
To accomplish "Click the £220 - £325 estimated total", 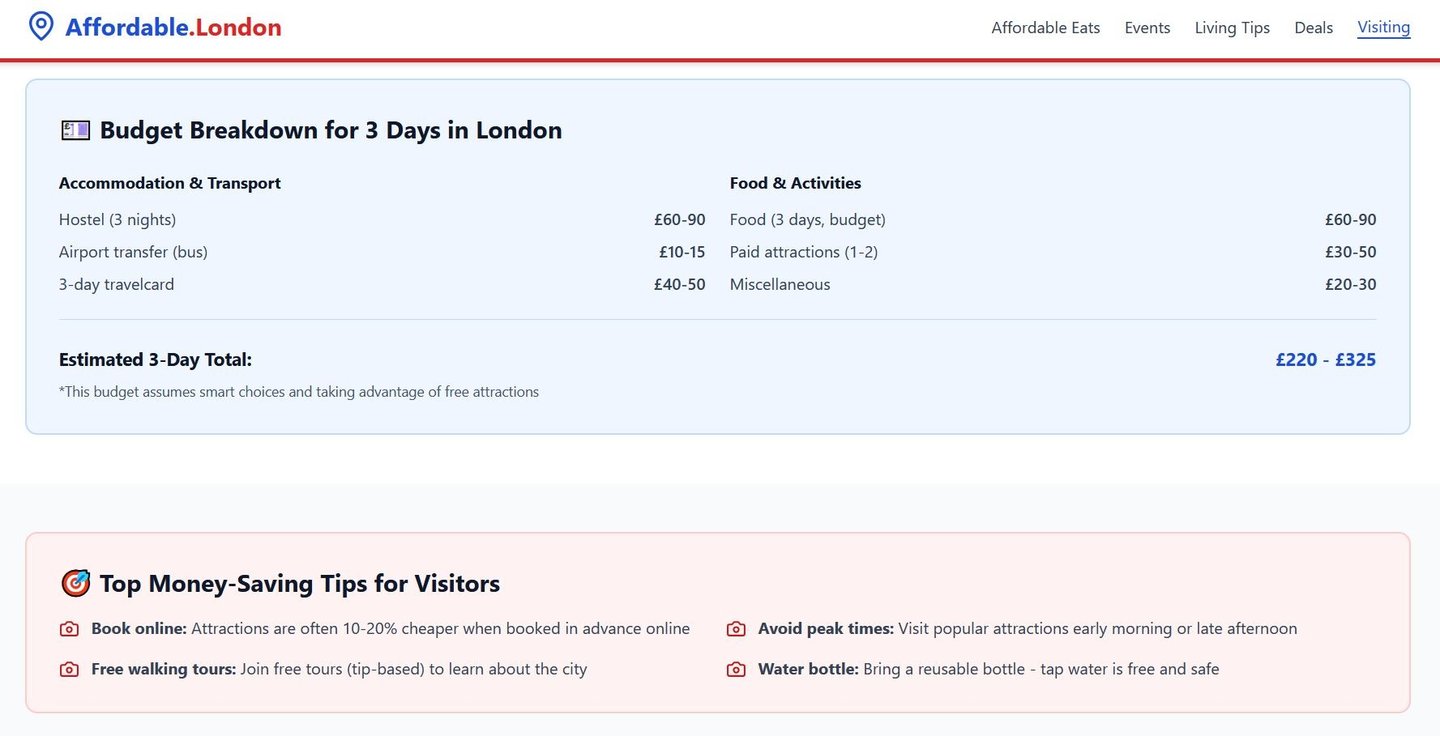I will click(x=1325, y=360).
